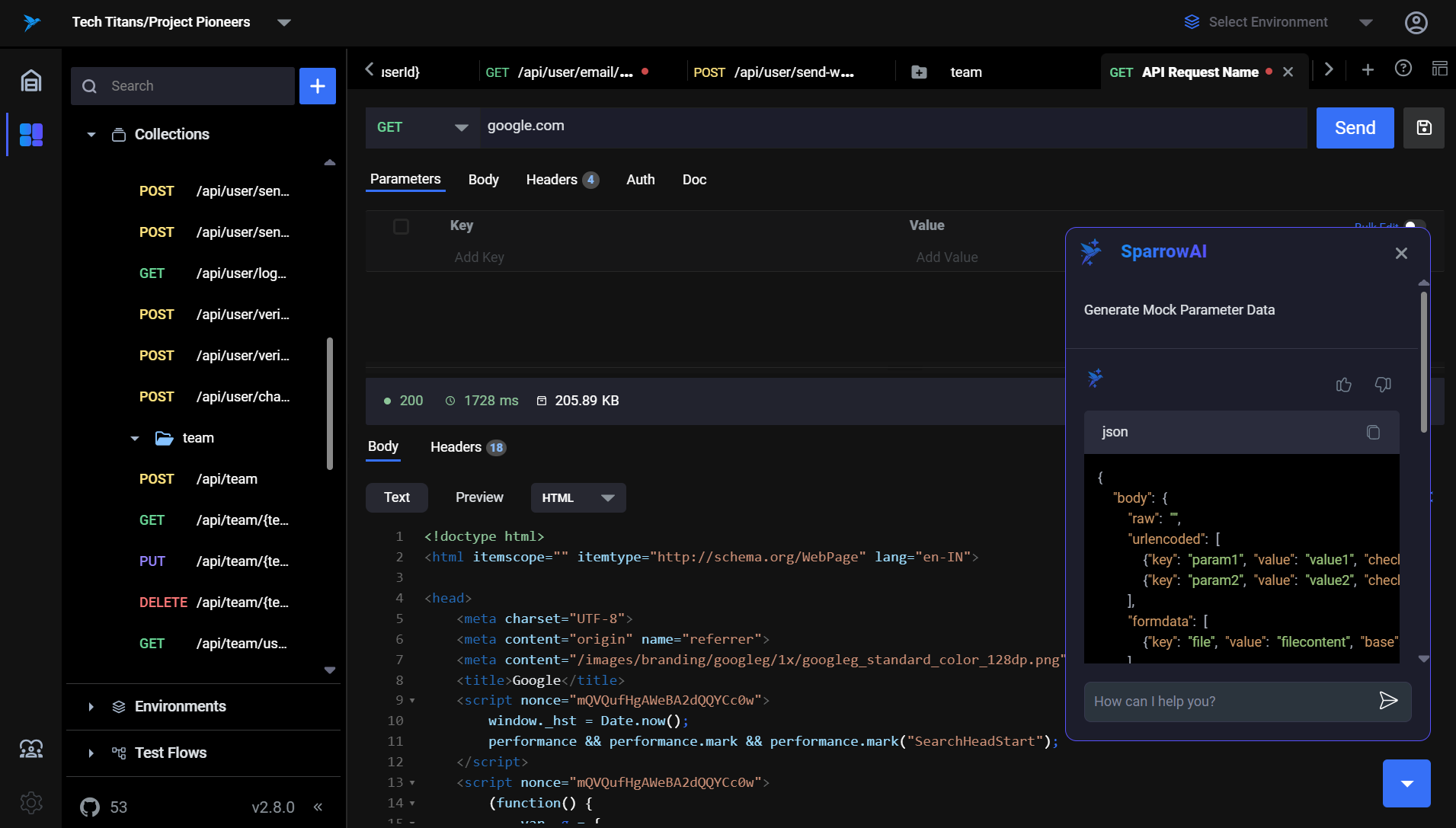Screen dimensions: 1456x828
Task: Click the collections list scrollbar
Action: click(330, 404)
